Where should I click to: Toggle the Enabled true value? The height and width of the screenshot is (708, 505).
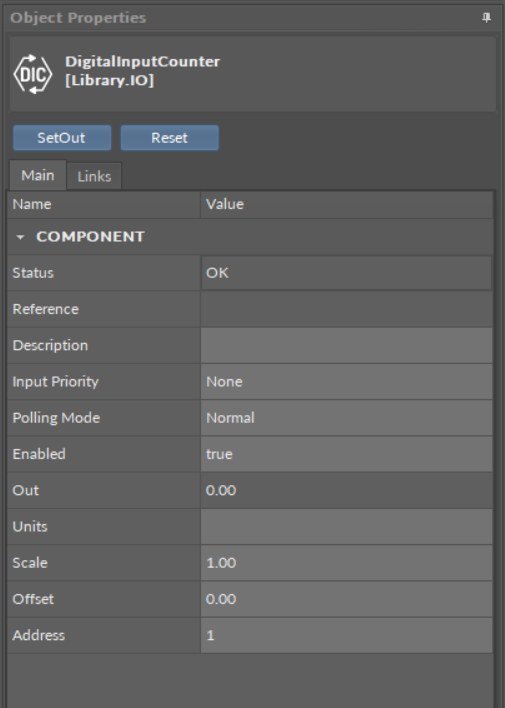[x=346, y=454]
